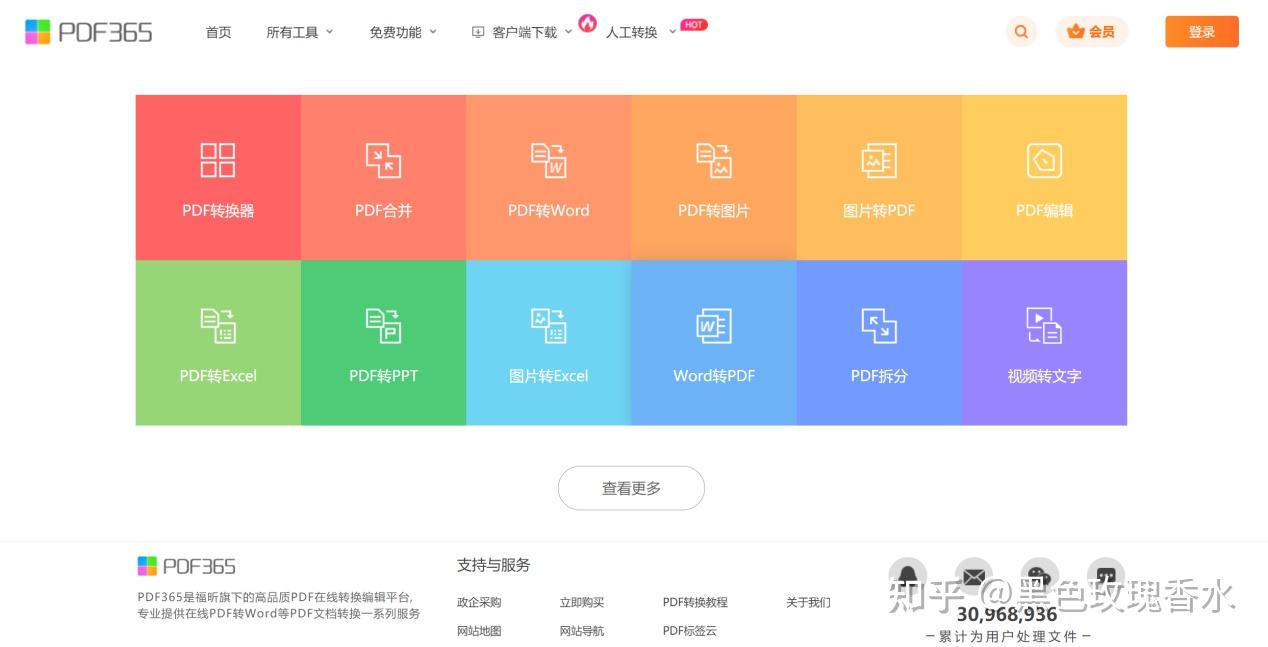Select the PDF拆分 split icon
This screenshot has height=647, width=1268.
[x=879, y=325]
